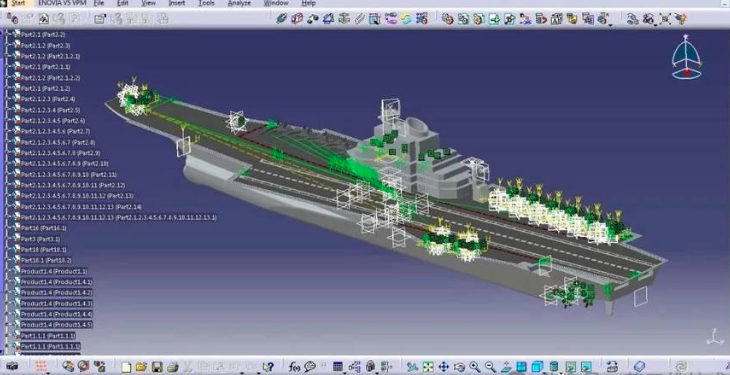Open the Window menu

pos(276,3)
